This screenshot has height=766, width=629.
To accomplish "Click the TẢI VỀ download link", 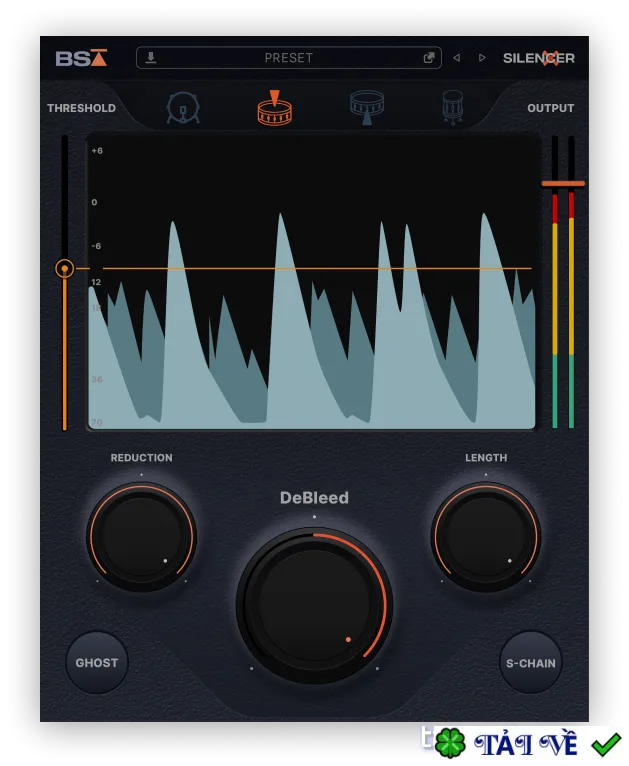I will pos(525,745).
